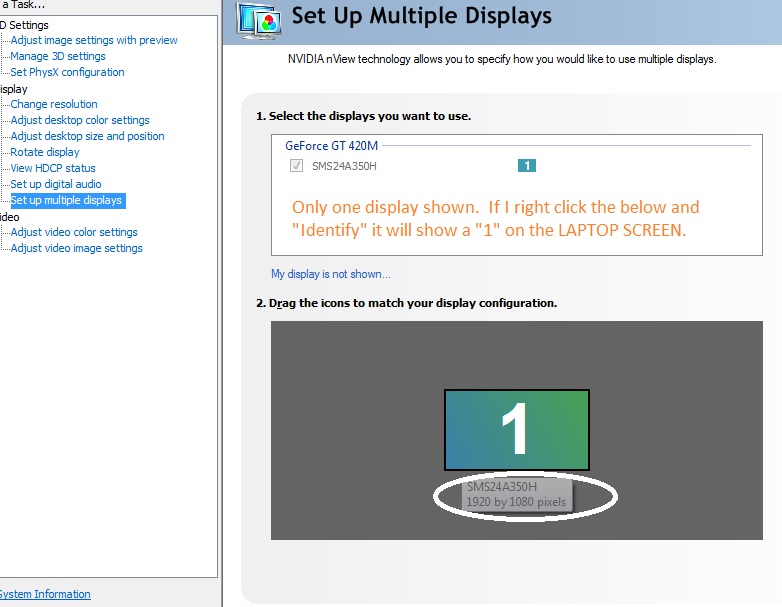Viewport: 782px width, 607px height.
Task: Open Adjust image settings with preview
Action: click(x=94, y=40)
